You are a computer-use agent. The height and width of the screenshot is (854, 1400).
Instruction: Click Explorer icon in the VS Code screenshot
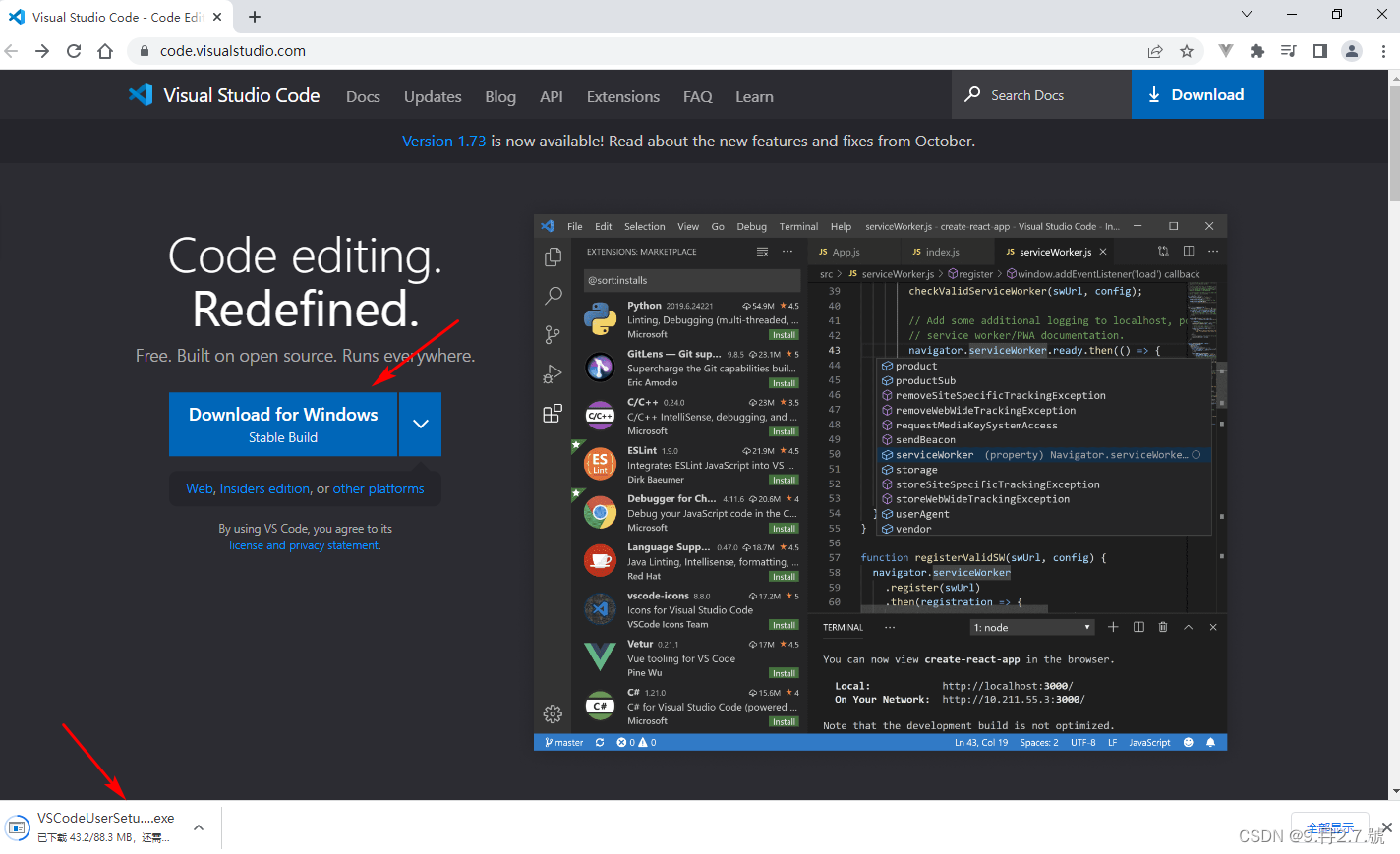coord(553,256)
